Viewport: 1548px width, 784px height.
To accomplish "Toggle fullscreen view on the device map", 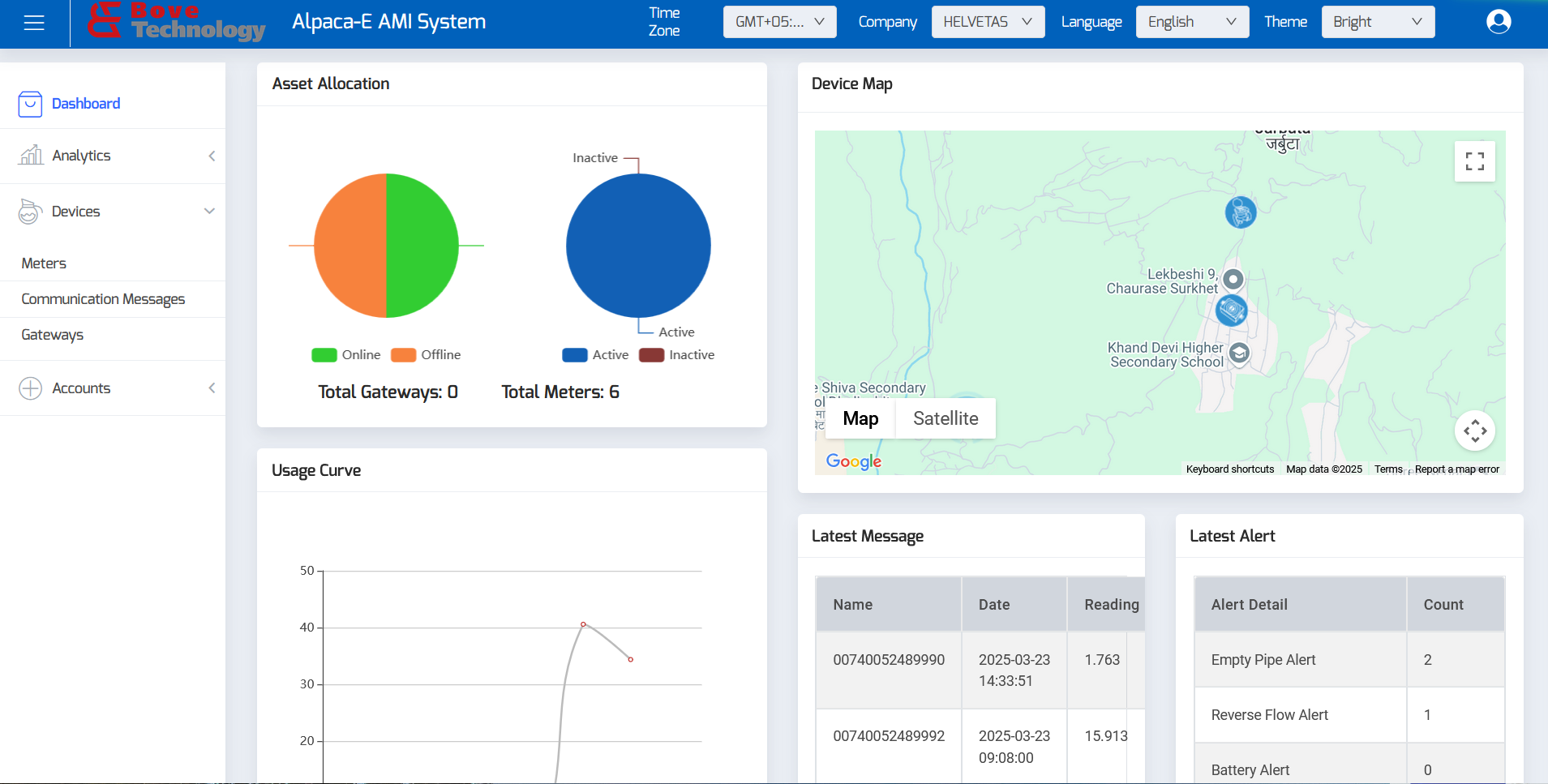I will tap(1474, 161).
